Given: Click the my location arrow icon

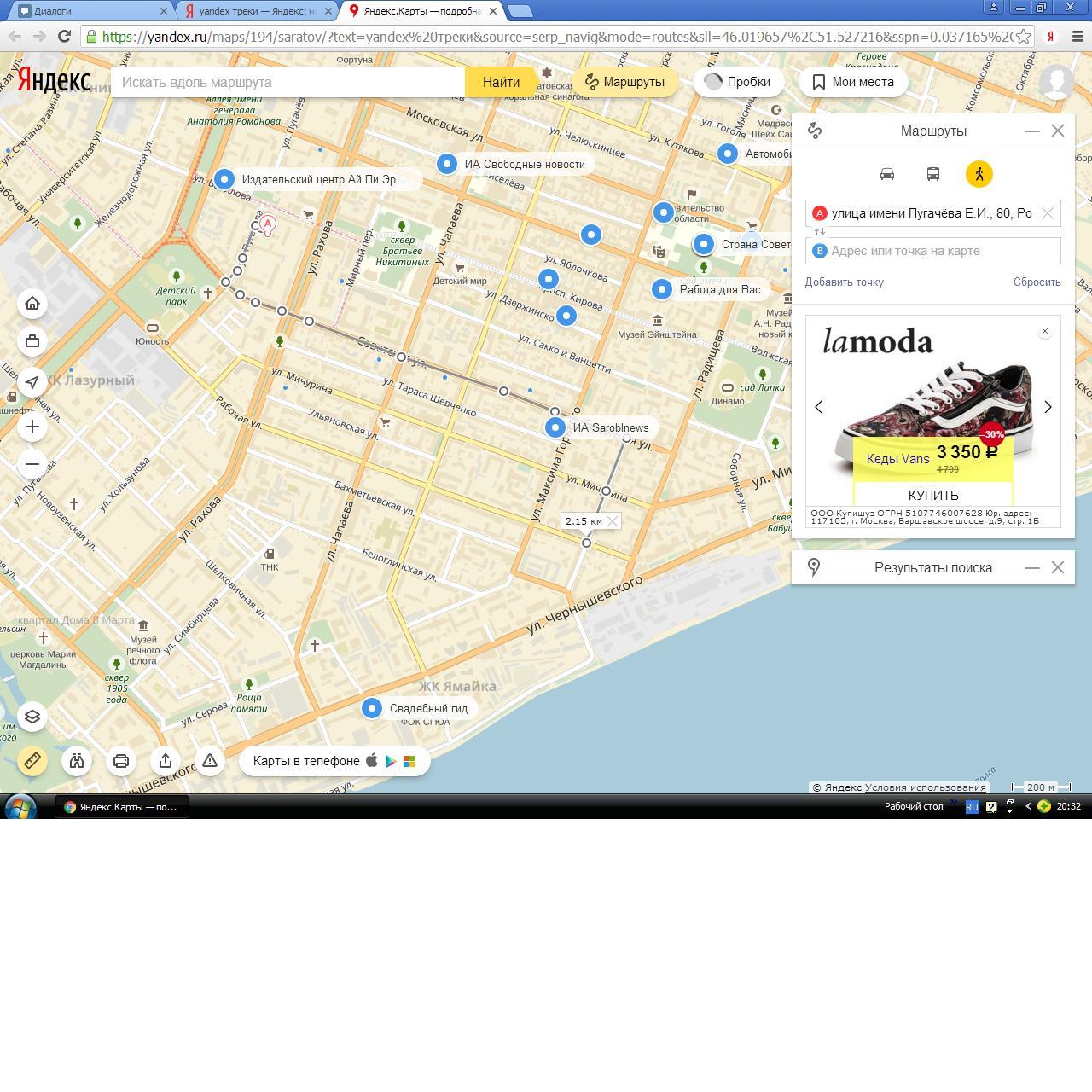Looking at the screenshot, I should coord(32,382).
